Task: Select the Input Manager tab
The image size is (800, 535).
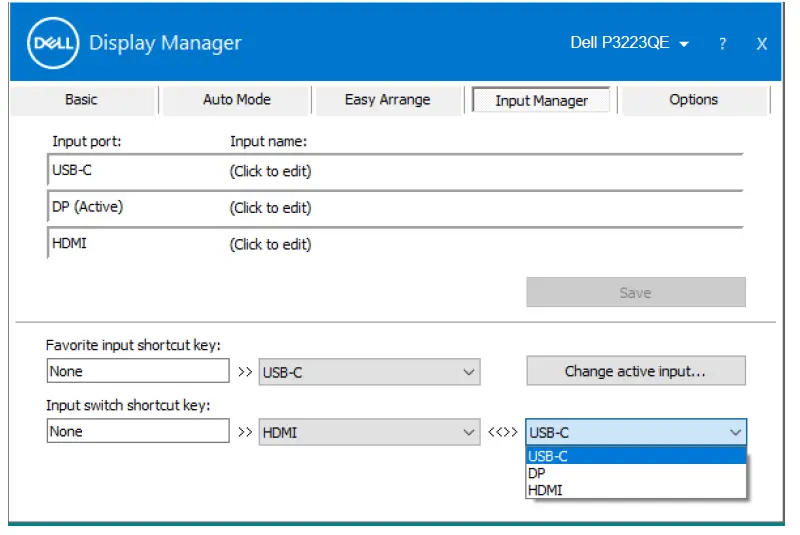Action: [541, 100]
